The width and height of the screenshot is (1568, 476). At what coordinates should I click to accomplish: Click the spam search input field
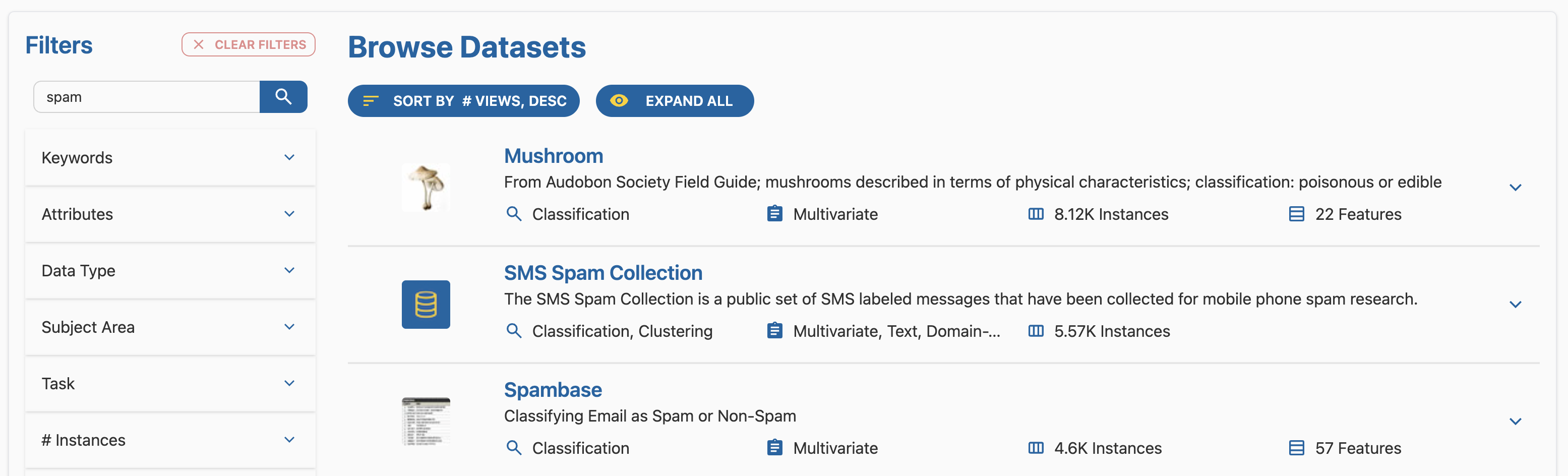pos(147,97)
